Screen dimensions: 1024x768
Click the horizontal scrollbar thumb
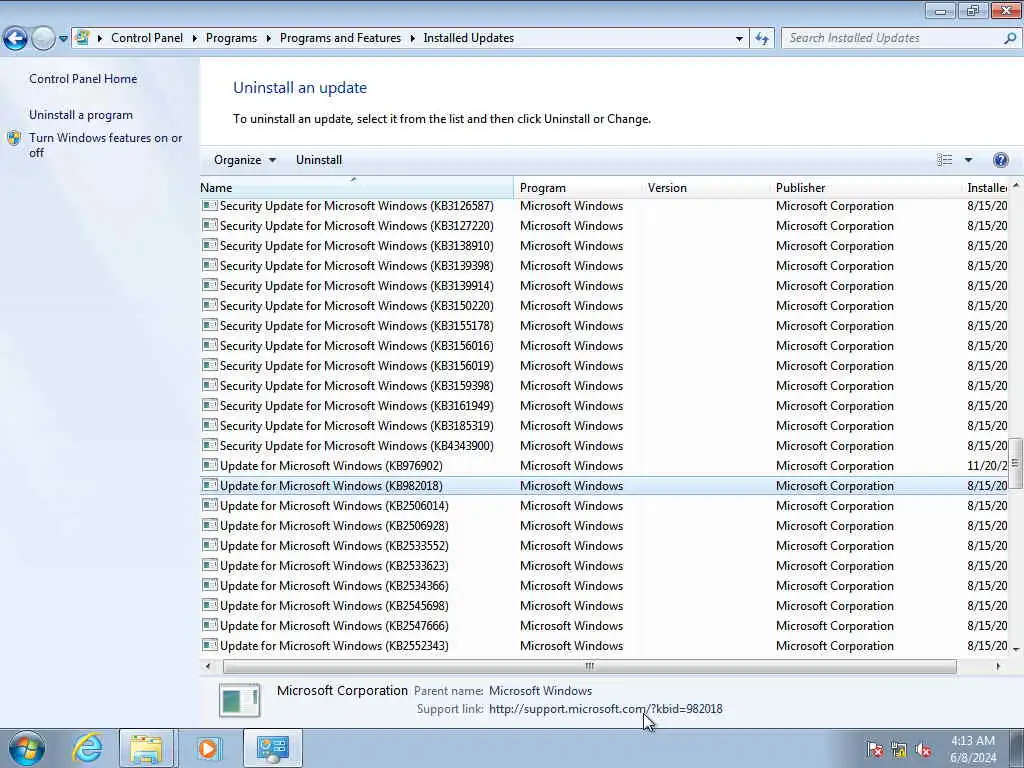(x=590, y=666)
